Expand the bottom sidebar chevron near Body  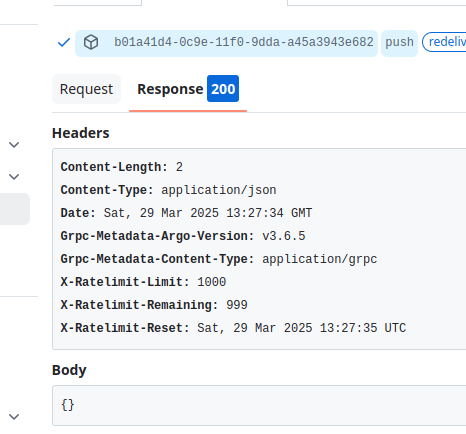(x=14, y=416)
